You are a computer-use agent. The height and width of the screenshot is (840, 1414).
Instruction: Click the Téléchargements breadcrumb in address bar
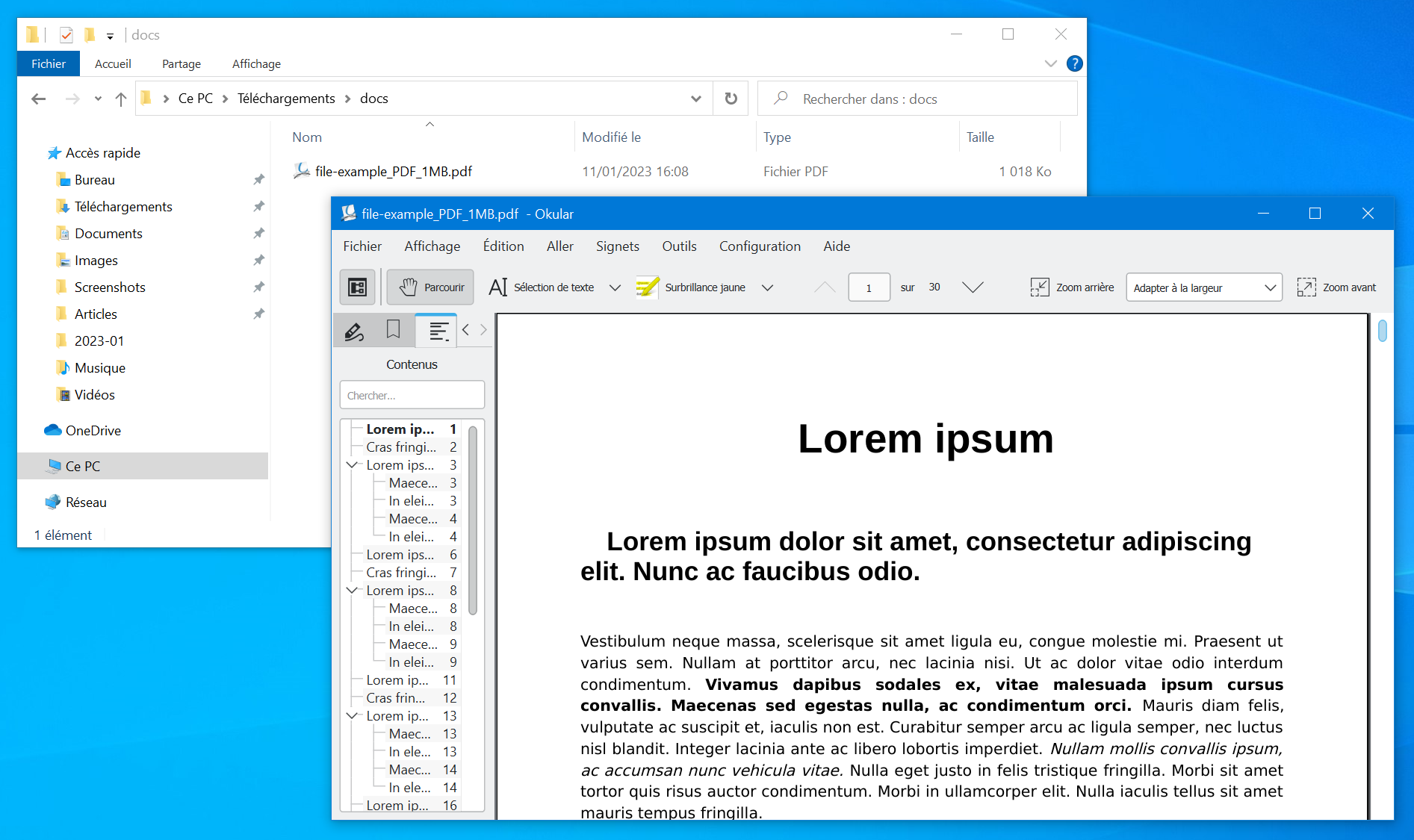[286, 99]
